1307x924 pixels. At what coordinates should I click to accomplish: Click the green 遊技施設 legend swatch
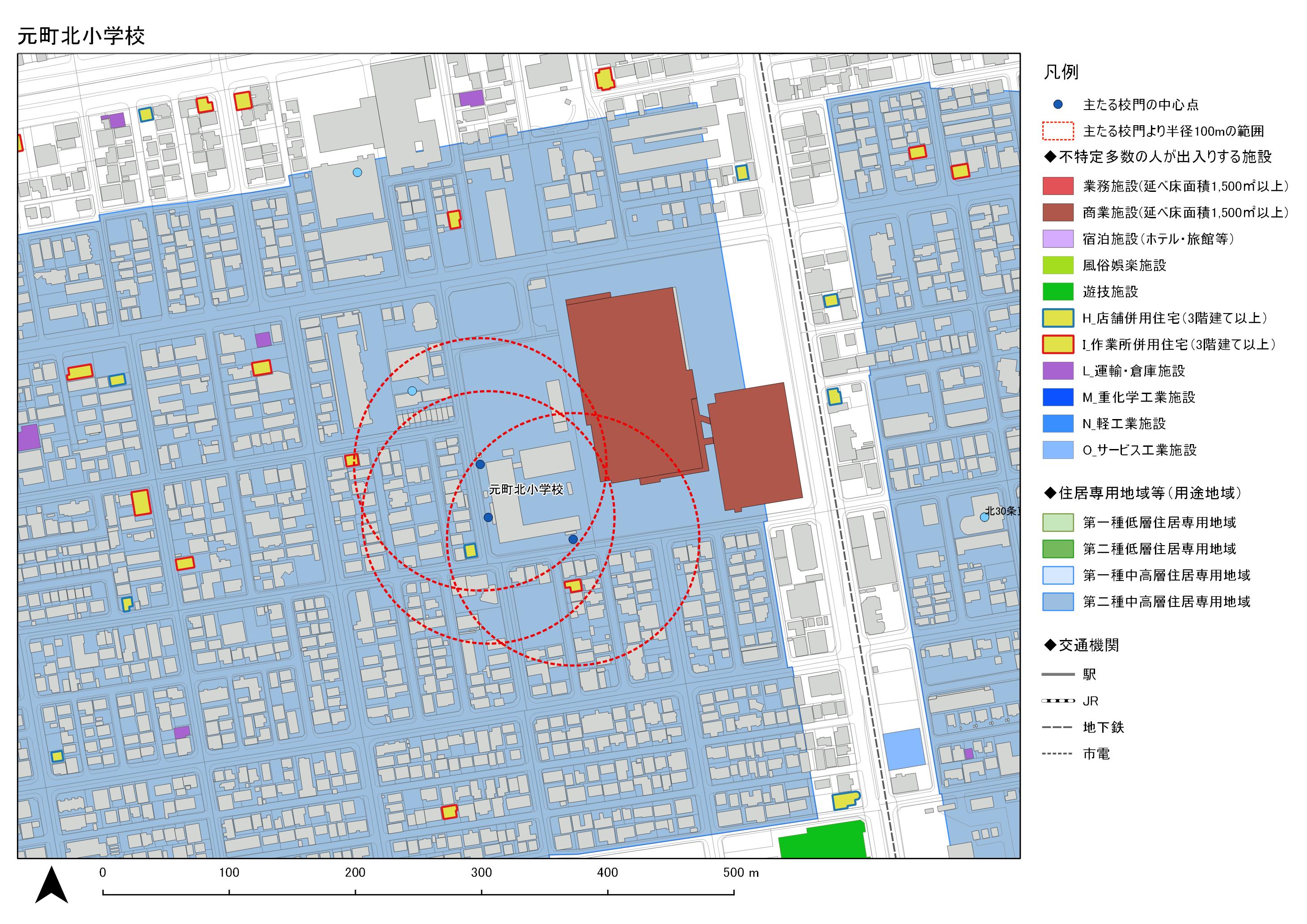click(1057, 292)
